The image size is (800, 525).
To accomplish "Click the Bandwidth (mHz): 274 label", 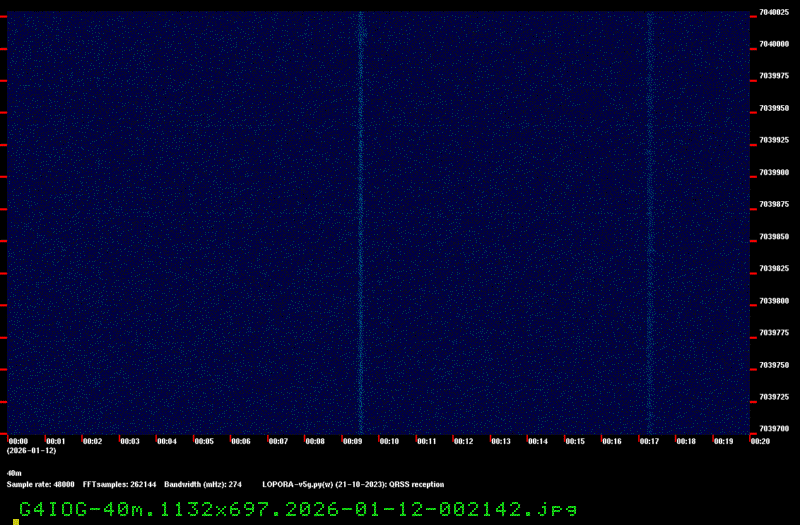I will [203, 484].
